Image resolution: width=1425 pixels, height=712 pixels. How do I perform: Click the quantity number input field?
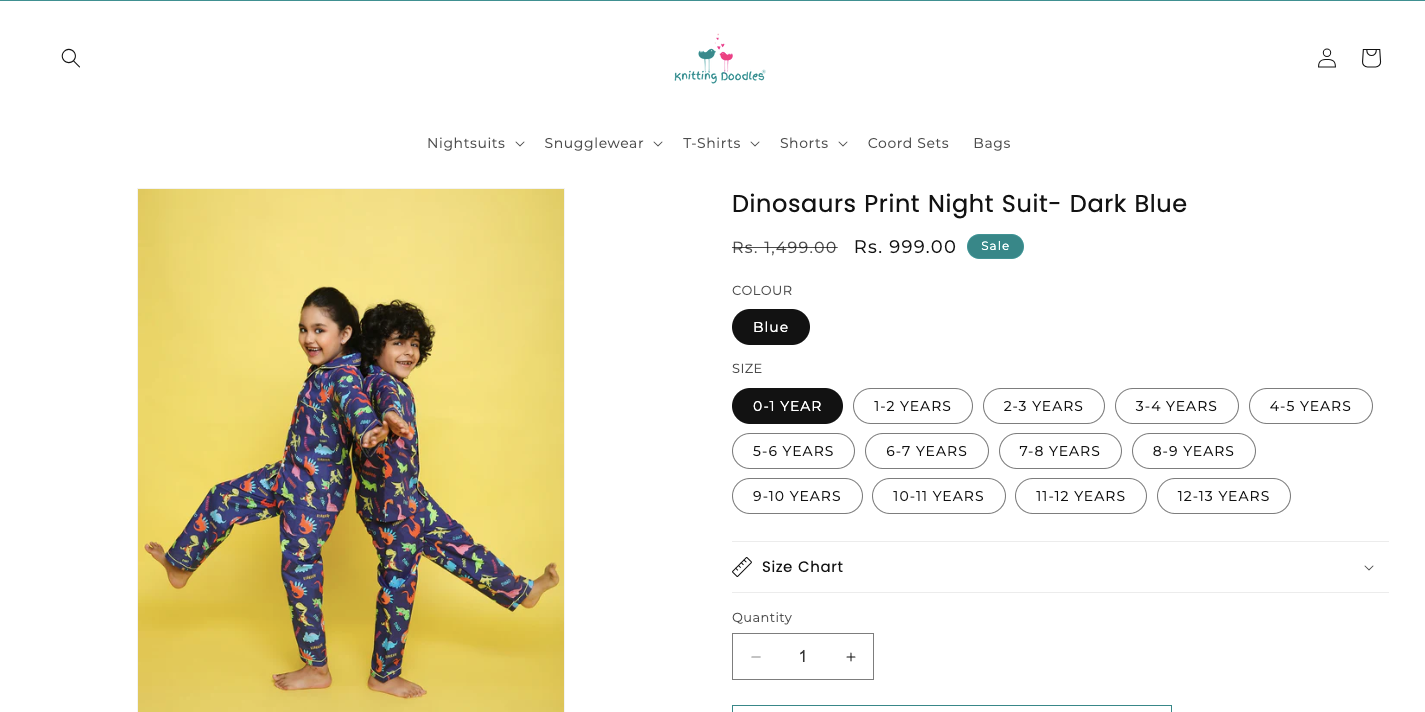click(803, 657)
